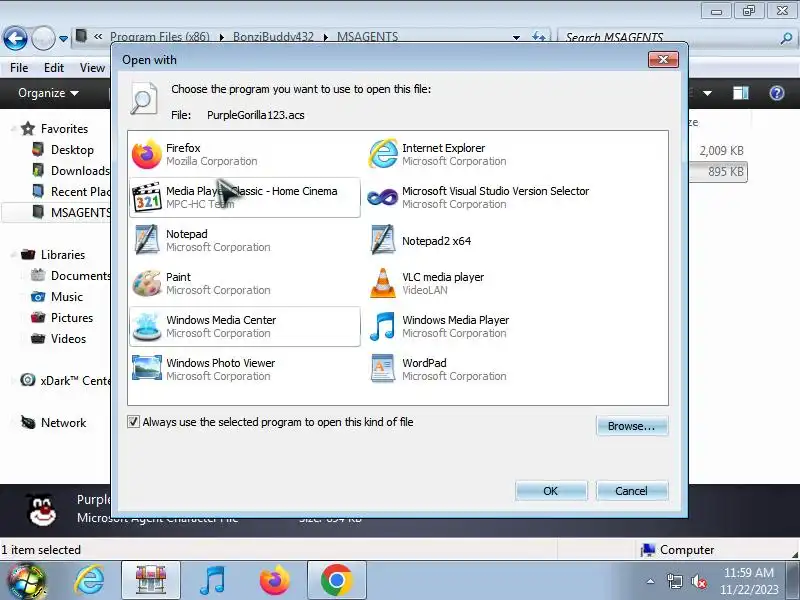This screenshot has width=800, height=600.
Task: Open Pictures library
Action: tap(72, 317)
